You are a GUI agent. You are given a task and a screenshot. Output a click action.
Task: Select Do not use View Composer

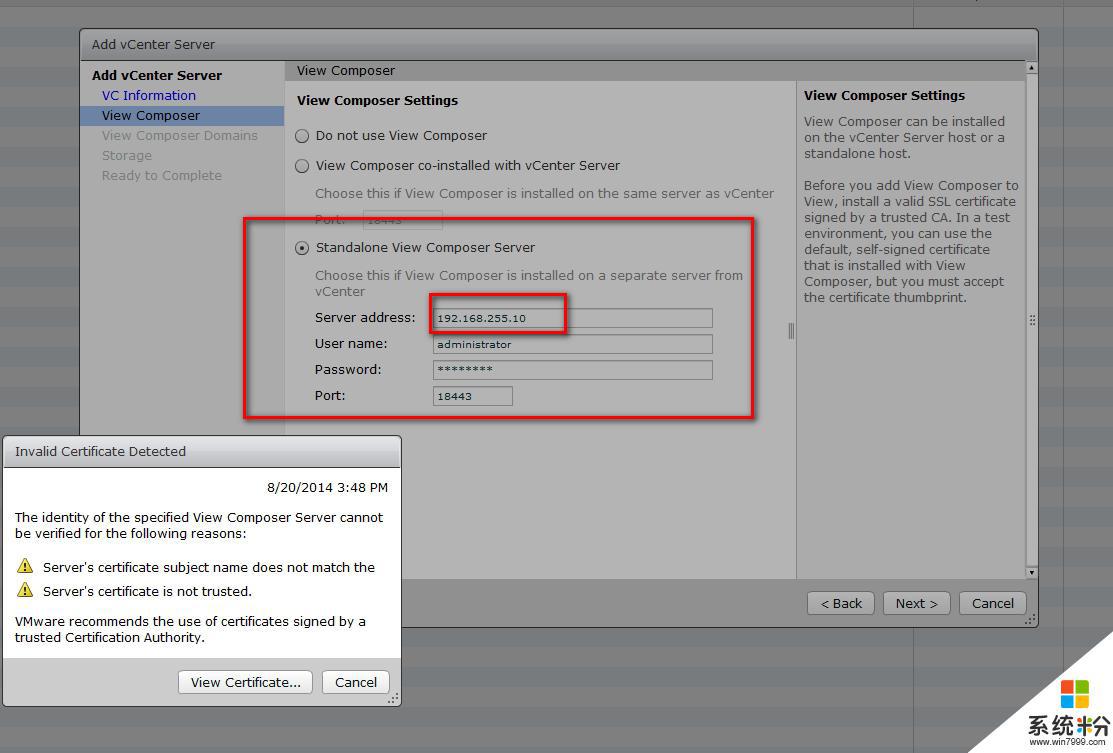pos(302,136)
